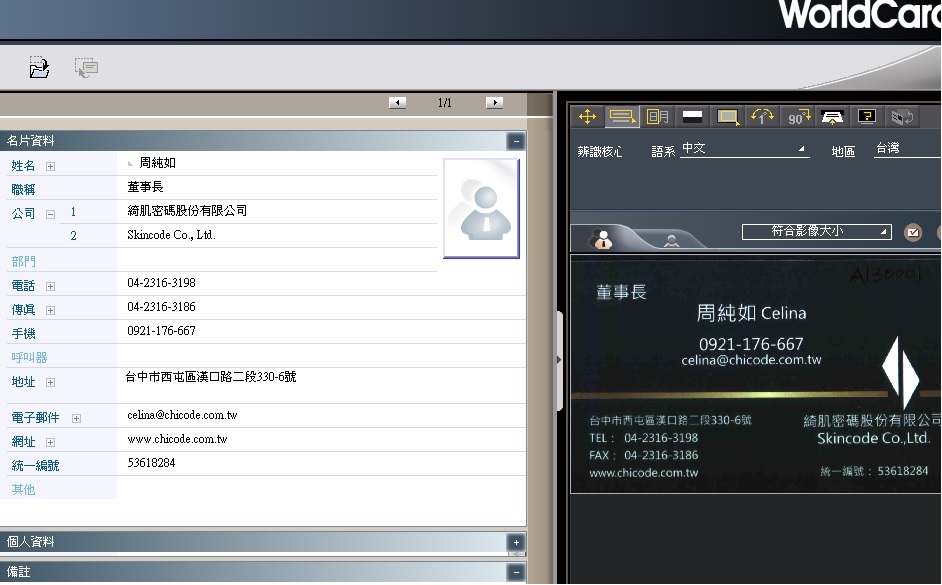Select the line recognition selection tool
Screen dimensions: 942x585
coord(622,117)
